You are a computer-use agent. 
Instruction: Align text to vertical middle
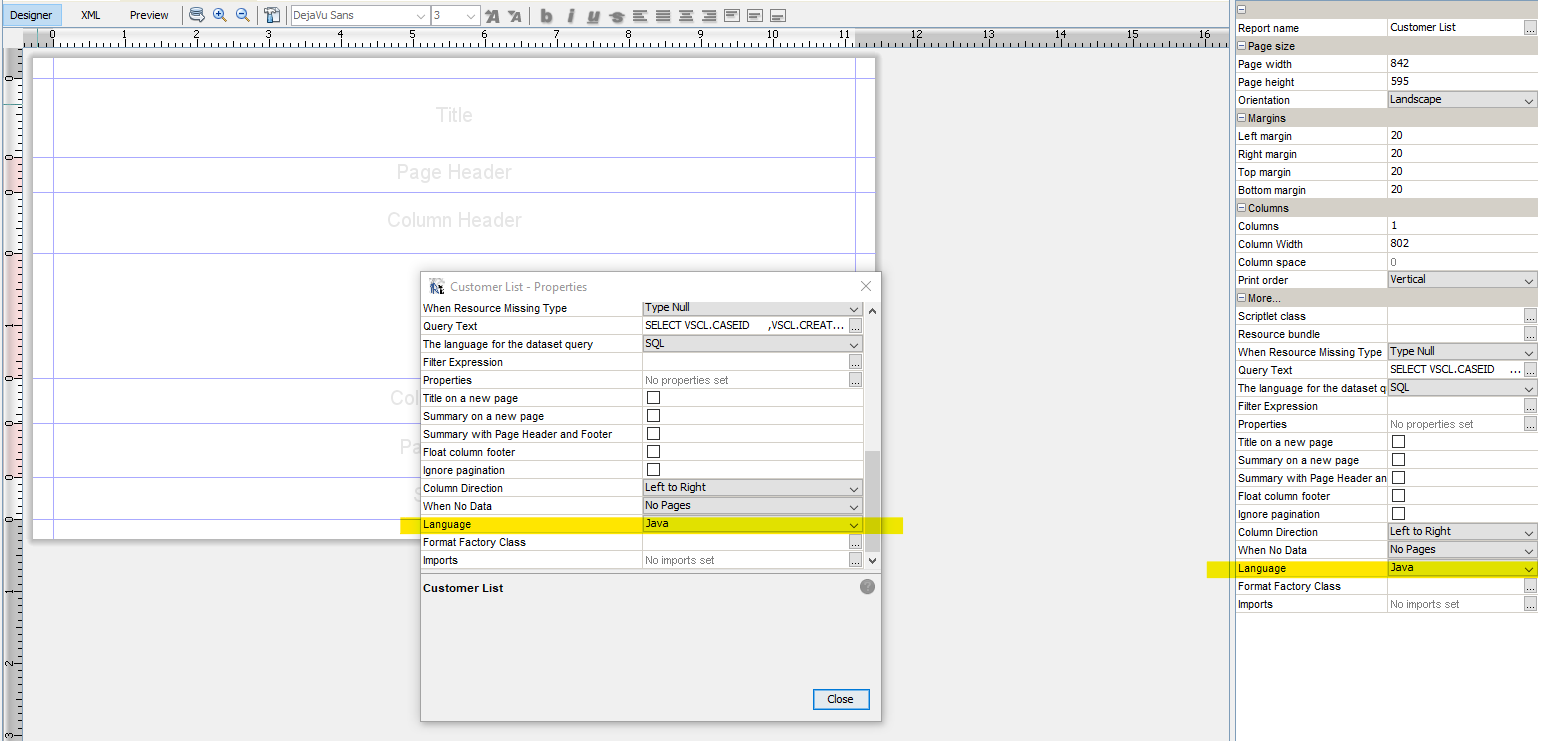click(755, 16)
